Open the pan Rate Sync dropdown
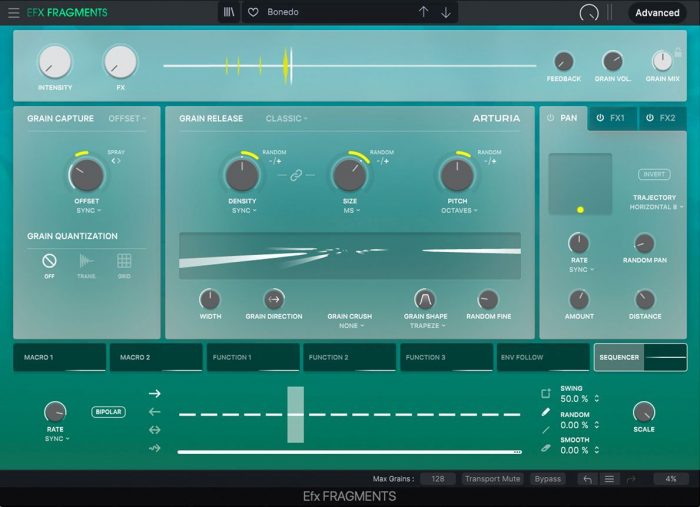Screen dimensions: 700x507 coord(581,270)
